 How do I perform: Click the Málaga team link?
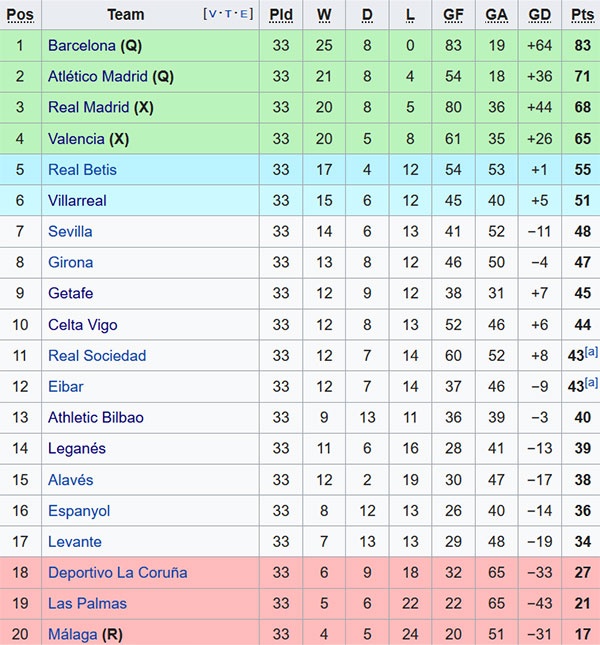click(73, 635)
